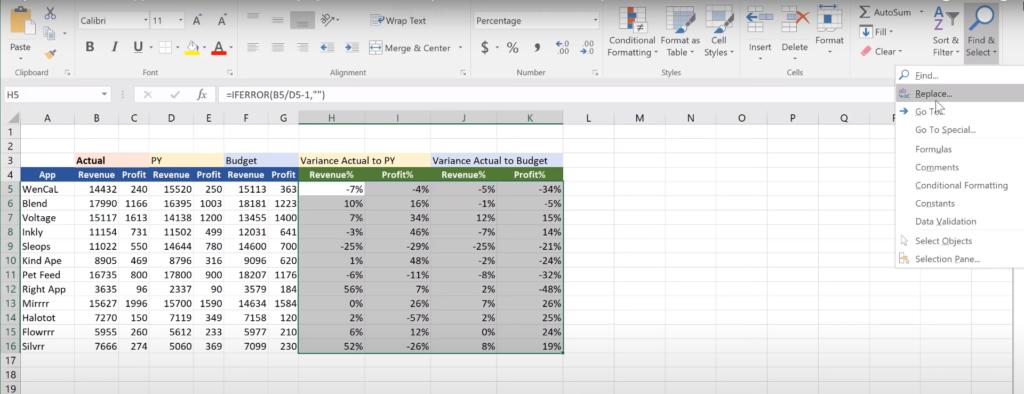Open Cell Styles dropdown

point(719,31)
